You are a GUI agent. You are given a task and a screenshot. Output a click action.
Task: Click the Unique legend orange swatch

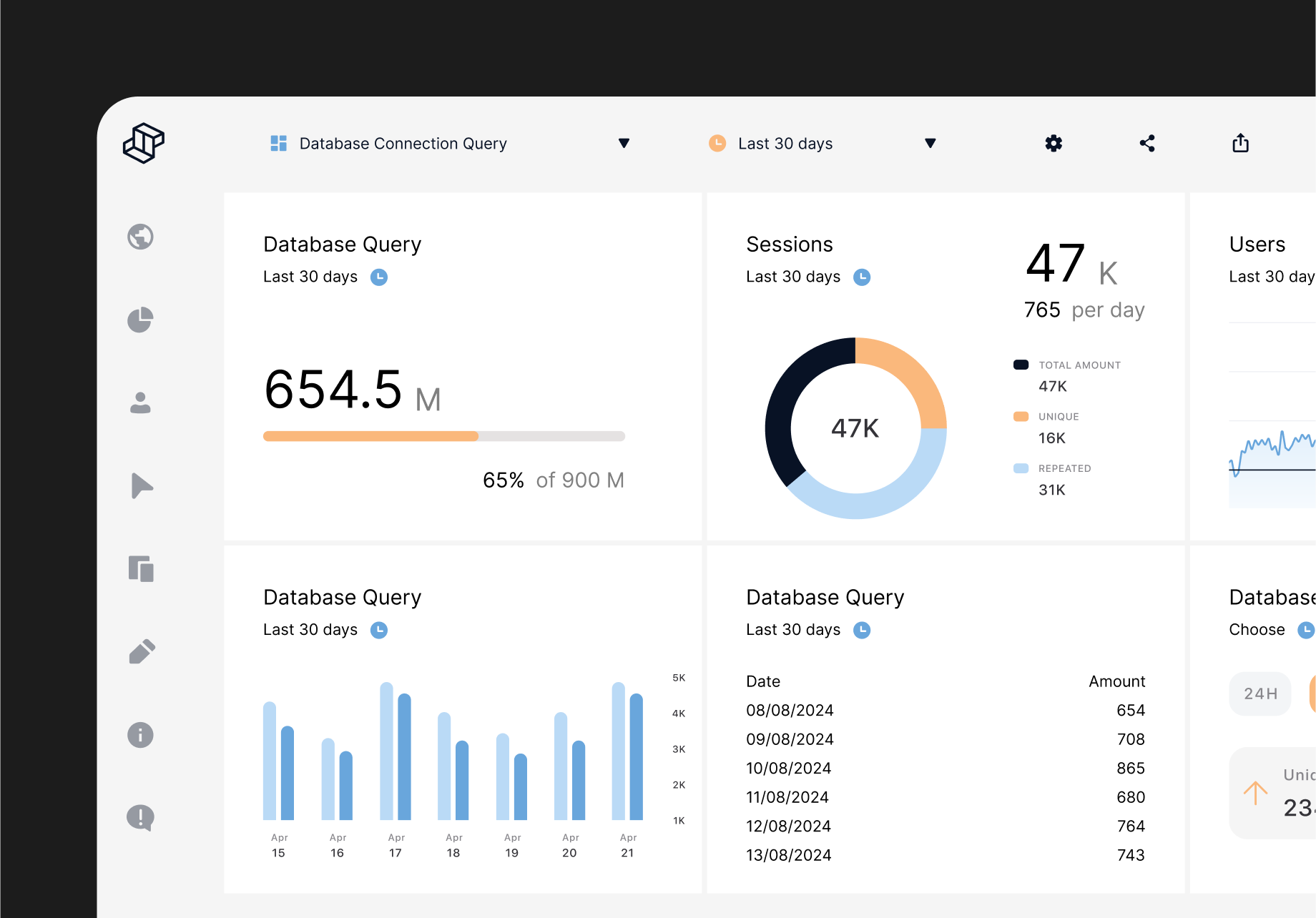(x=1021, y=417)
